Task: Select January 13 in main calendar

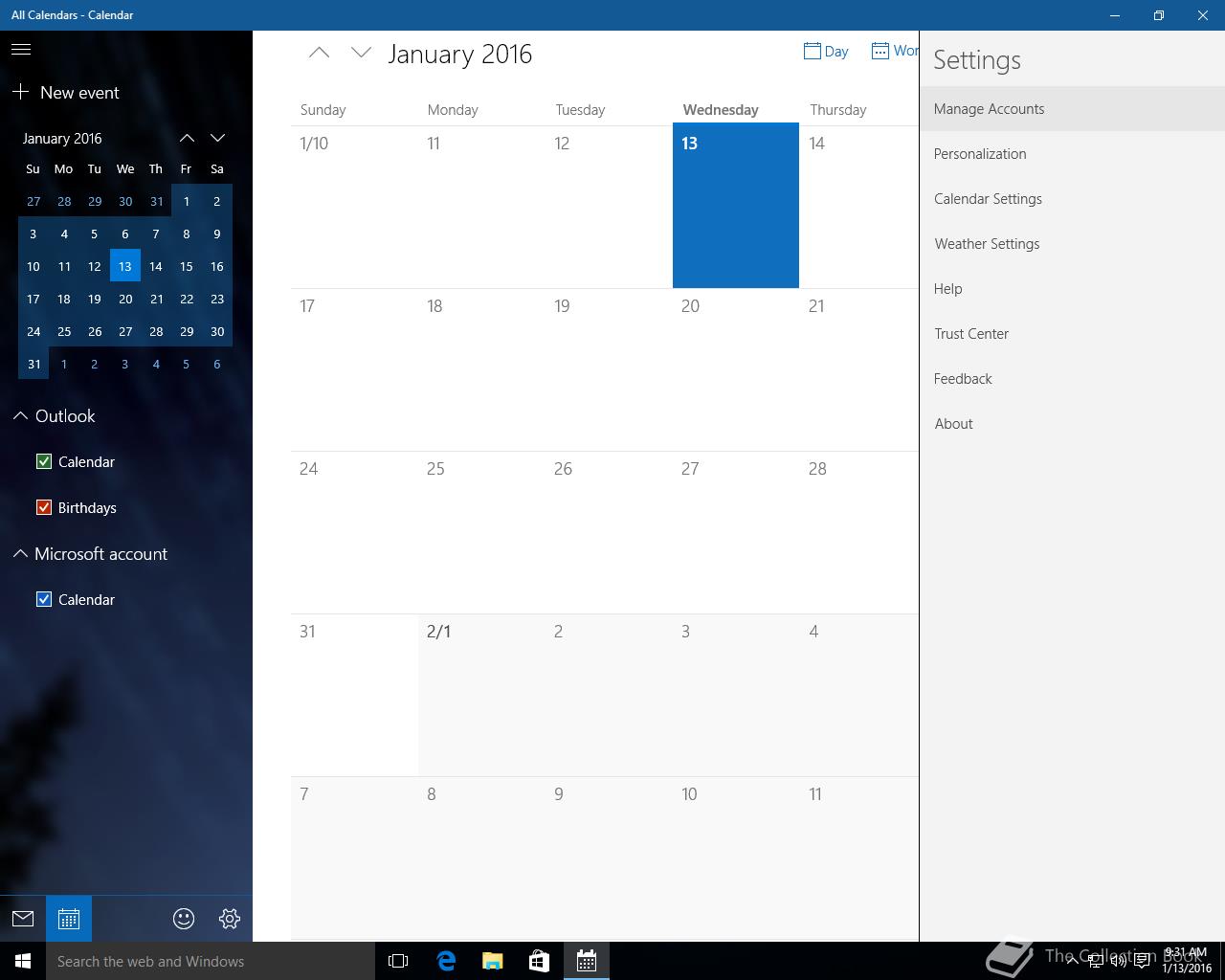Action: [736, 206]
